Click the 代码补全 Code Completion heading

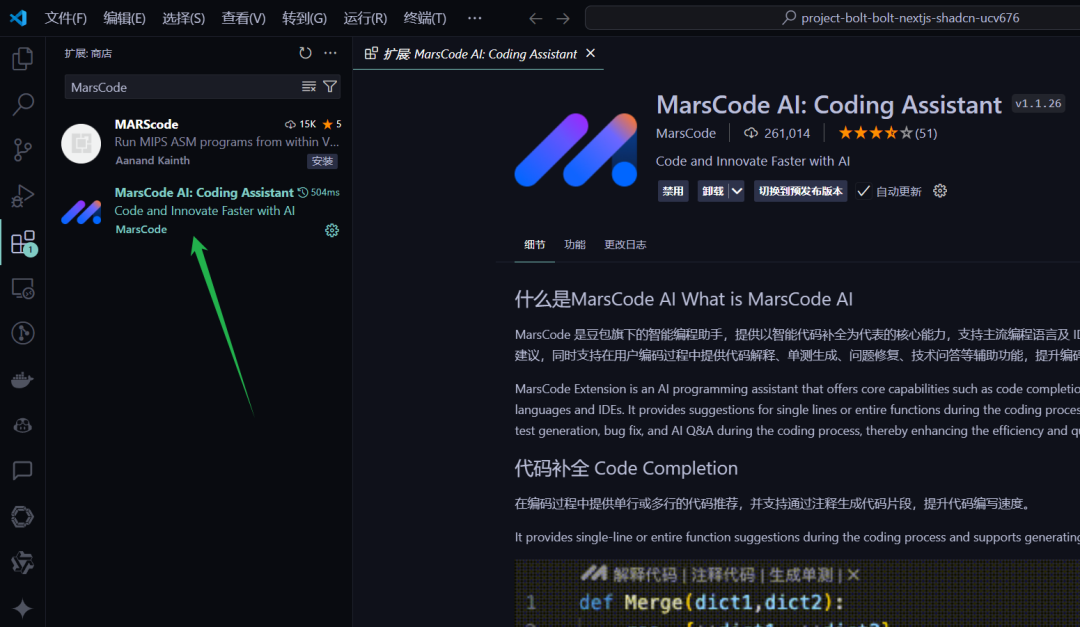pyautogui.click(x=626, y=469)
